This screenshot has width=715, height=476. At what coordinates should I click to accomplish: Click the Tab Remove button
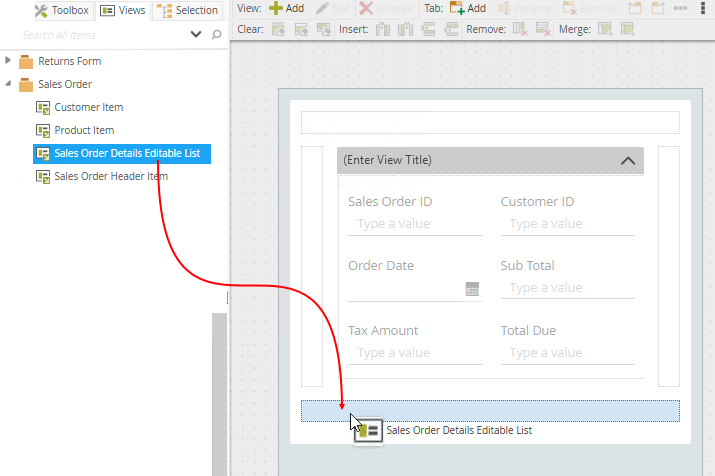pos(590,8)
